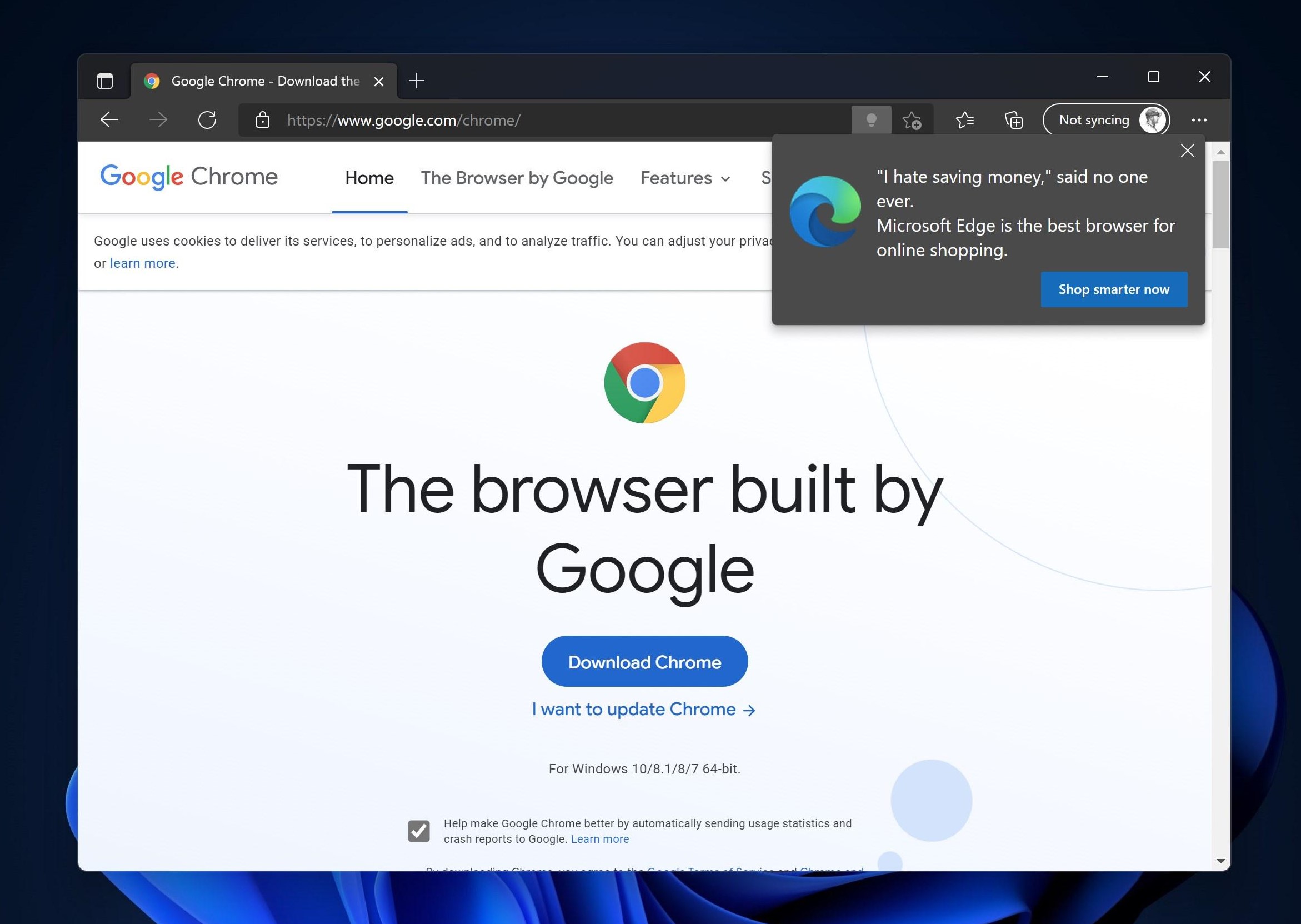Click the Chrome menu (three dots) icon

pos(1199,120)
